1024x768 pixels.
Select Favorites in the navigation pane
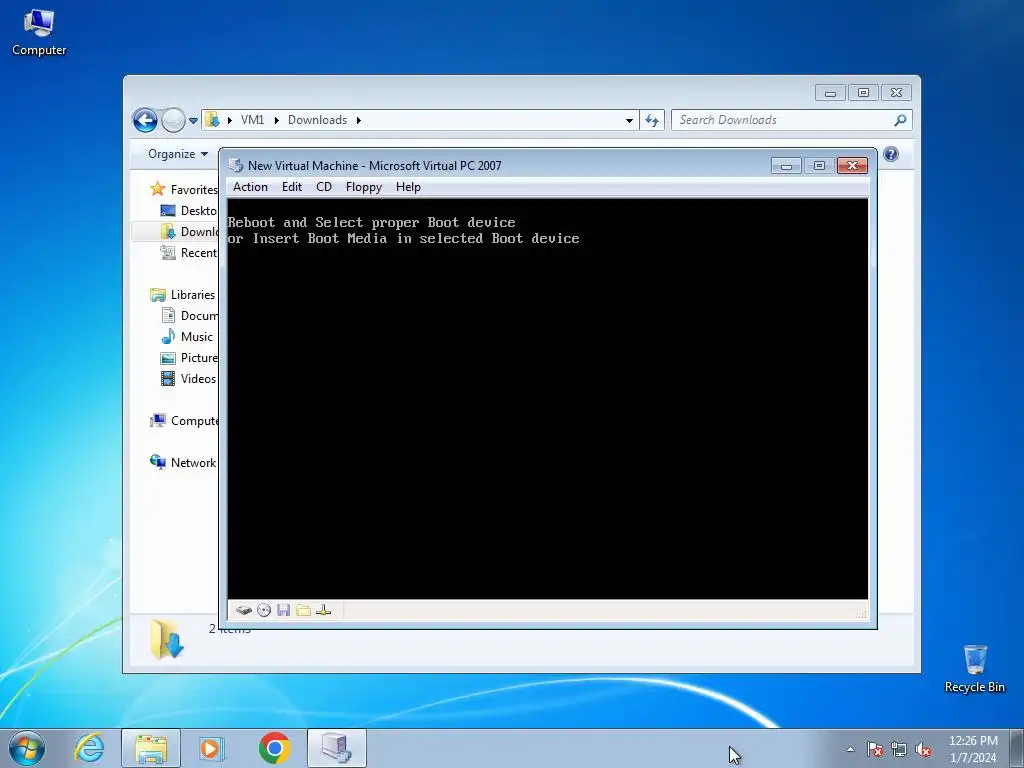pyautogui.click(x=184, y=189)
